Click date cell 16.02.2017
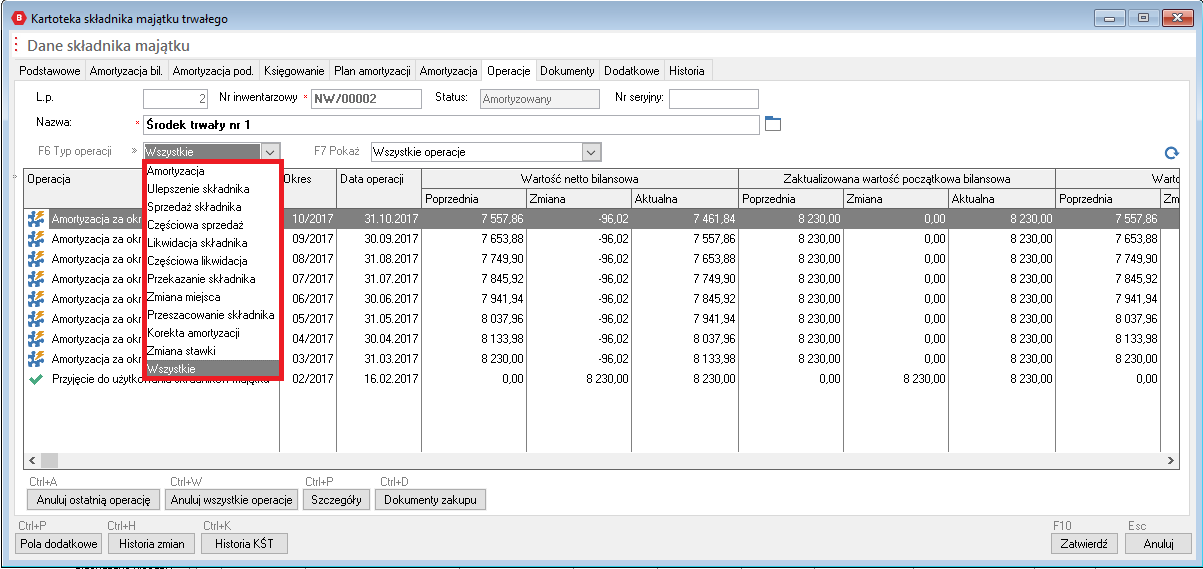The image size is (1203, 569). pos(379,379)
